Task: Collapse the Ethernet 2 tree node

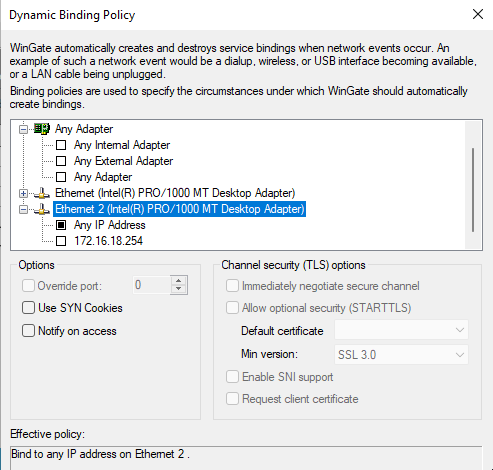Action: pyautogui.click(x=23, y=209)
